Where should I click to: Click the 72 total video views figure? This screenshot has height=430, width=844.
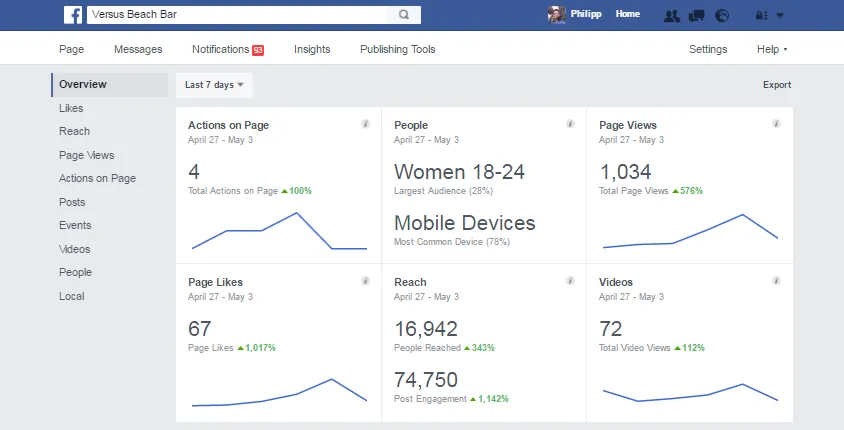click(610, 329)
